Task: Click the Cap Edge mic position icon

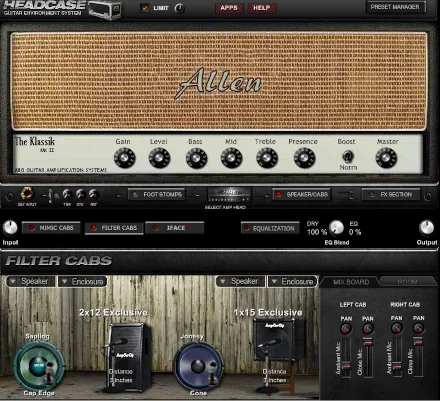Action: point(49,373)
